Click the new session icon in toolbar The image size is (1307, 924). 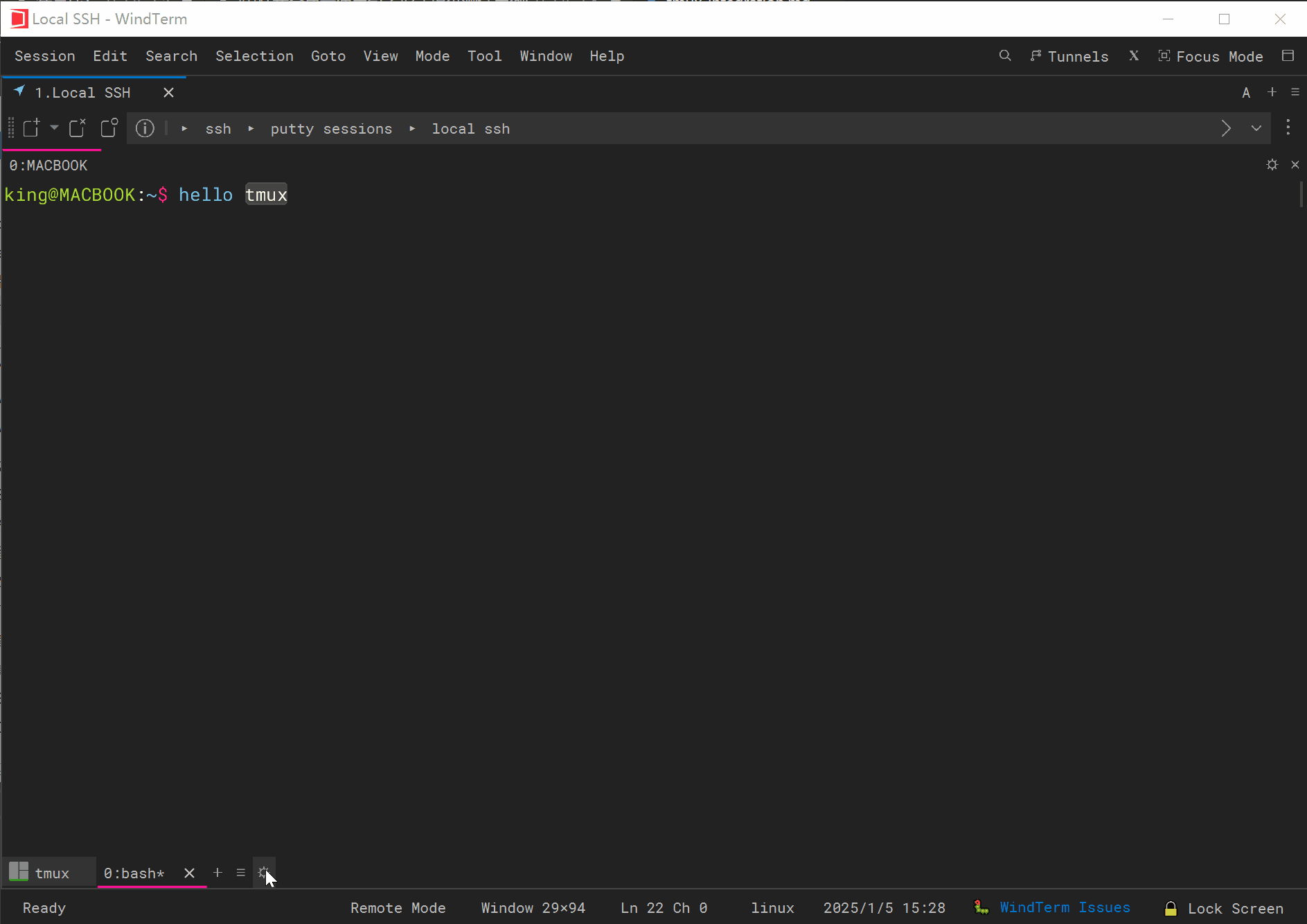[x=31, y=128]
